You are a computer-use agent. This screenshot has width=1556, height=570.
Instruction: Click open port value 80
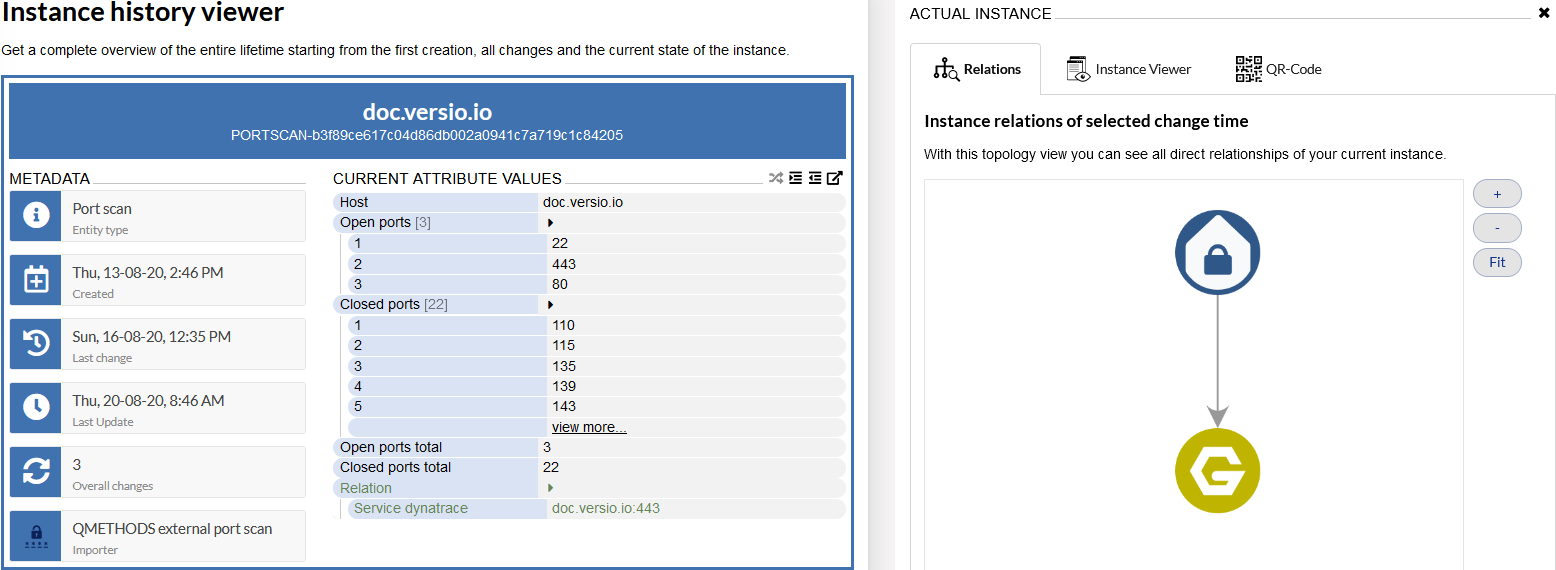pyautogui.click(x=560, y=285)
